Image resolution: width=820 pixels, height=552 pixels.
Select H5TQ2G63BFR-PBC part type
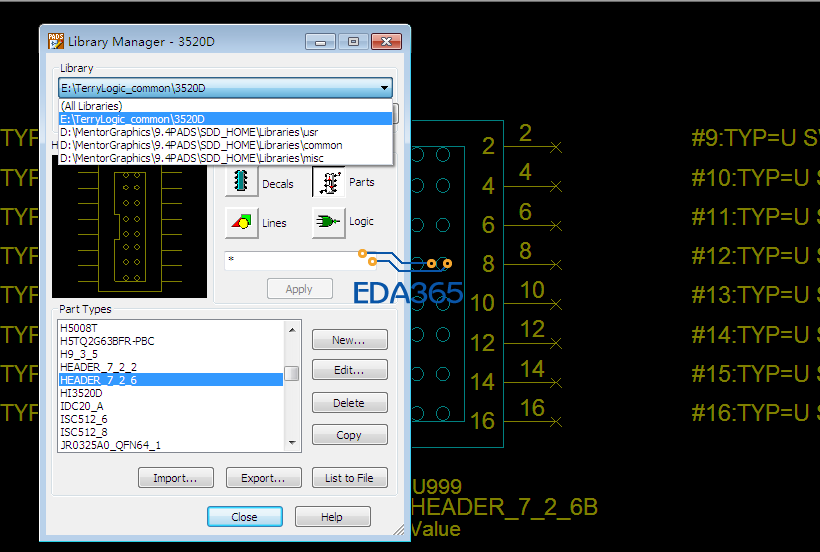[x=171, y=341]
